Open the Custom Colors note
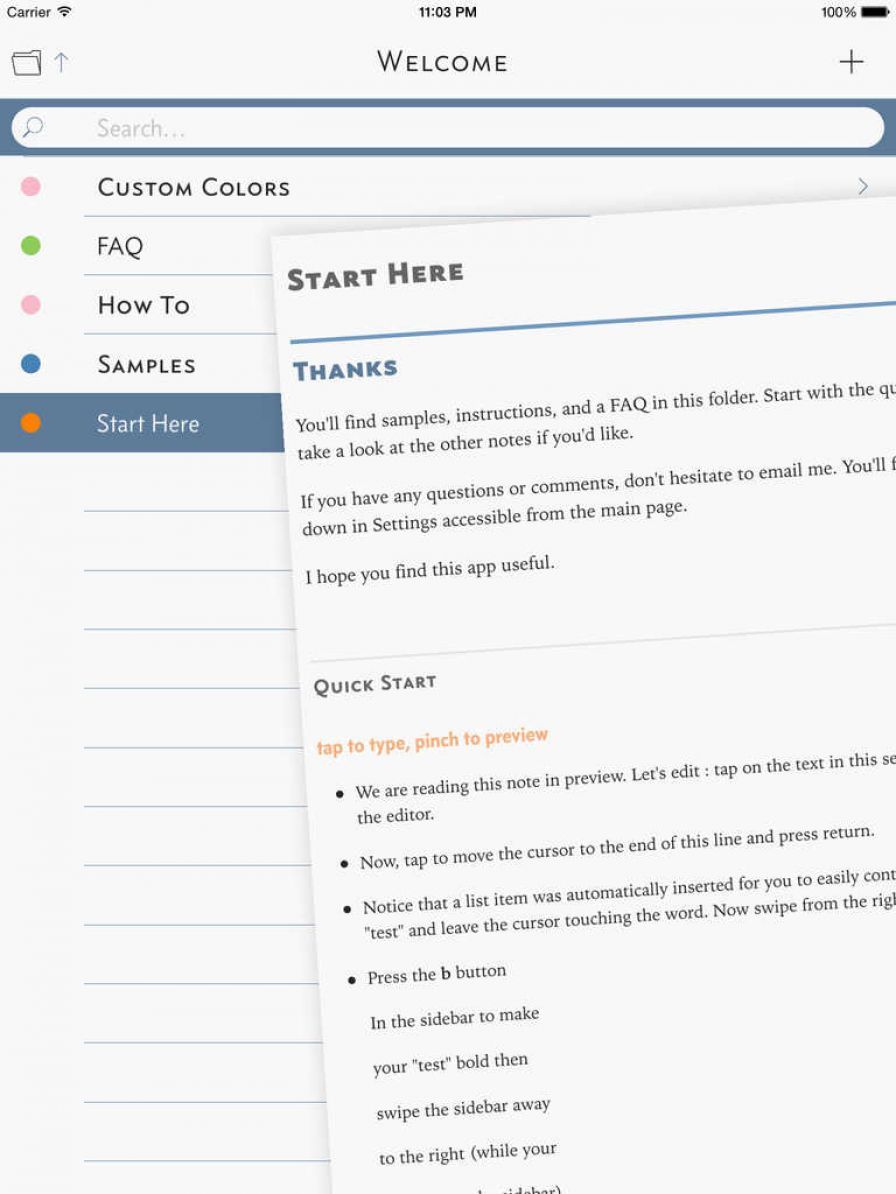896x1194 pixels. point(193,187)
